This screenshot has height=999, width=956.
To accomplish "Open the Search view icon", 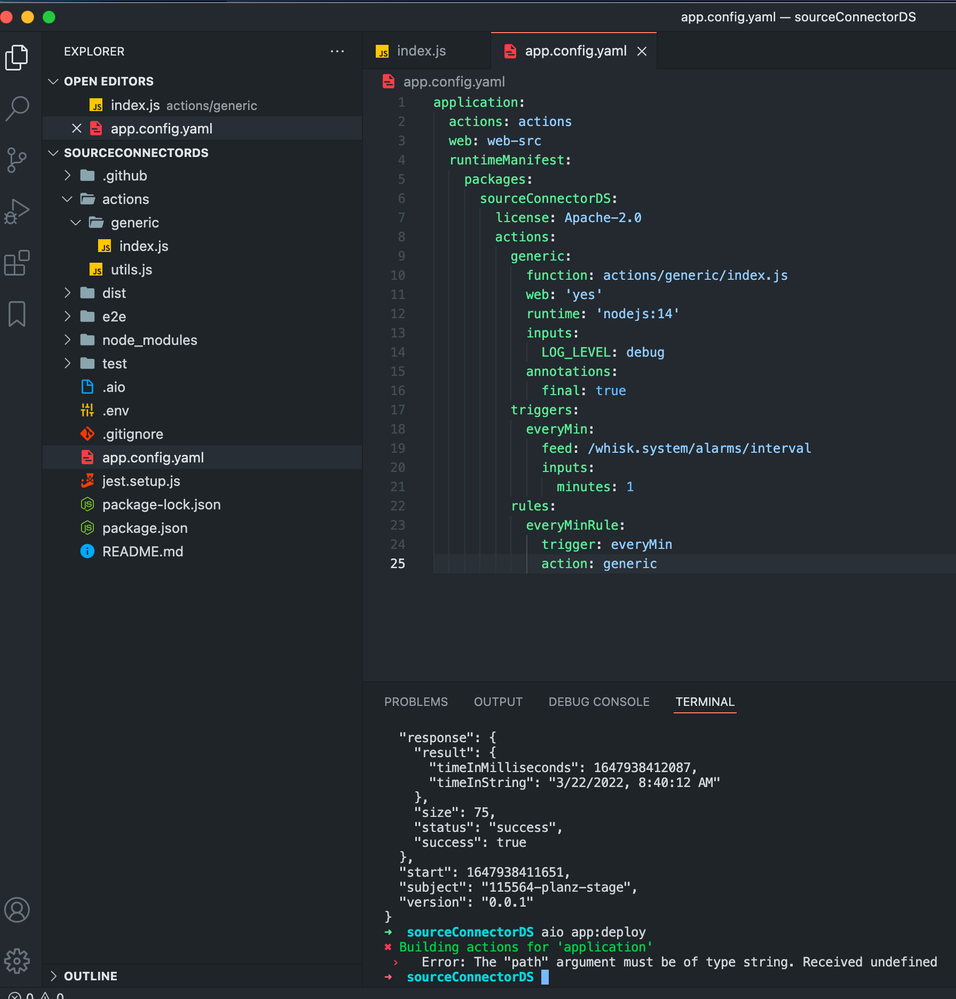I will click(17, 109).
